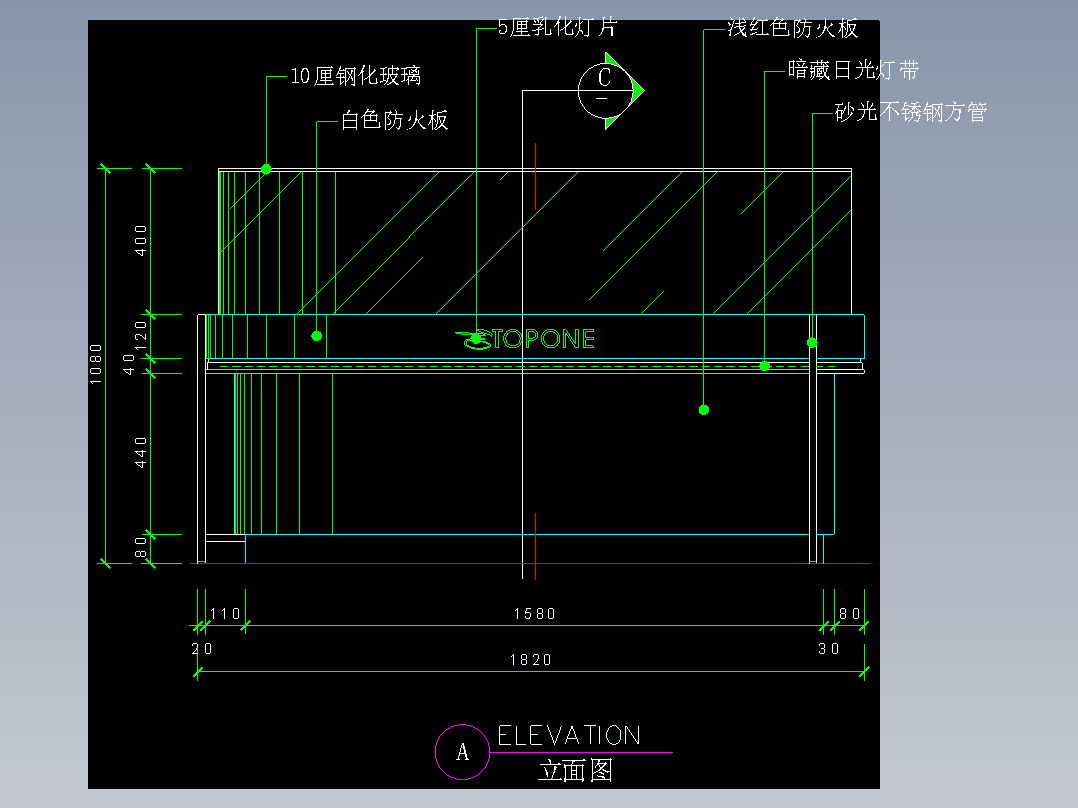Screen dimensions: 1078x808
Task: Click the 1080 overall height dimension
Action: tap(96, 364)
